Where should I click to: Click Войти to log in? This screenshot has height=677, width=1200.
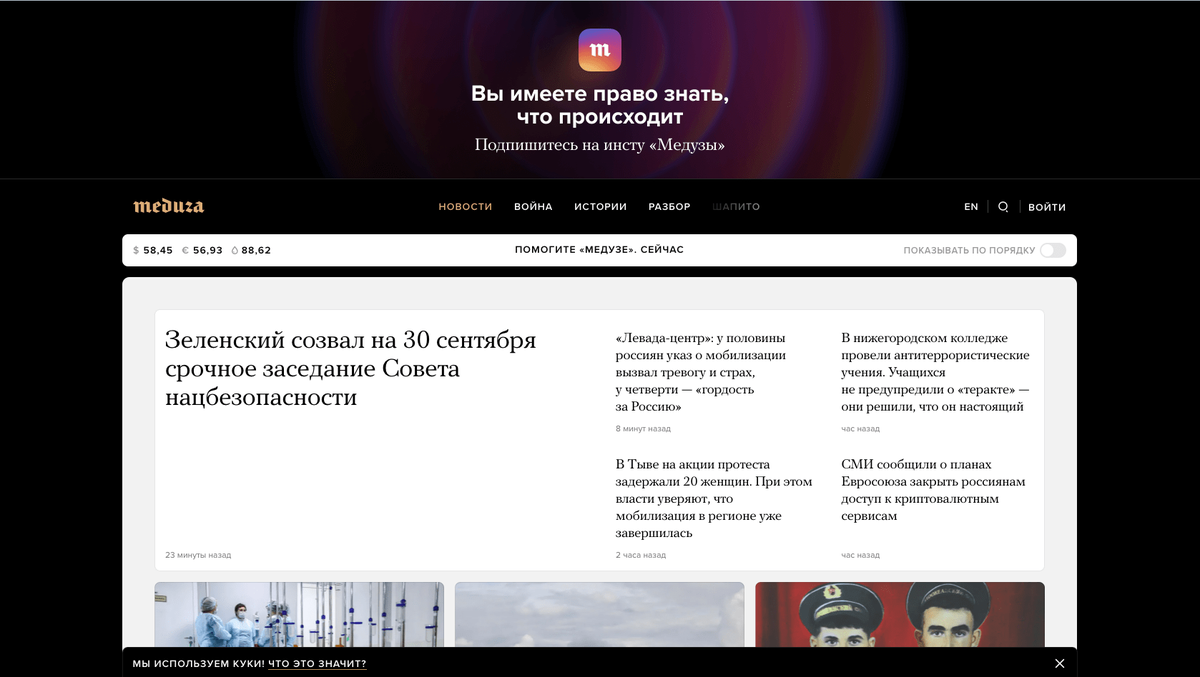[1047, 207]
